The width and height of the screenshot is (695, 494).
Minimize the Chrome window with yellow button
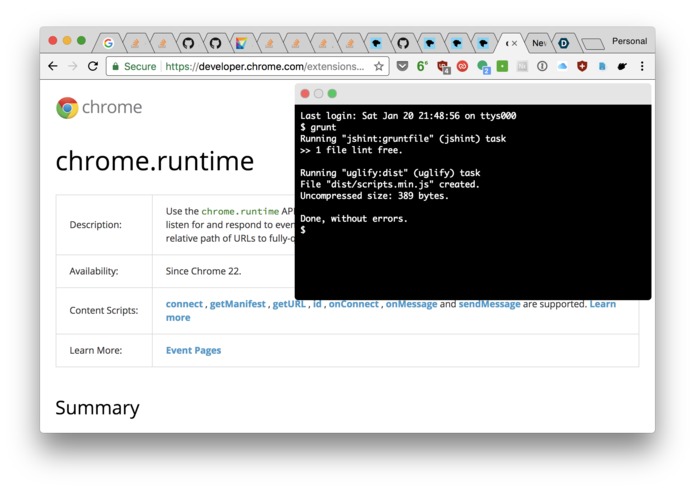[67, 41]
